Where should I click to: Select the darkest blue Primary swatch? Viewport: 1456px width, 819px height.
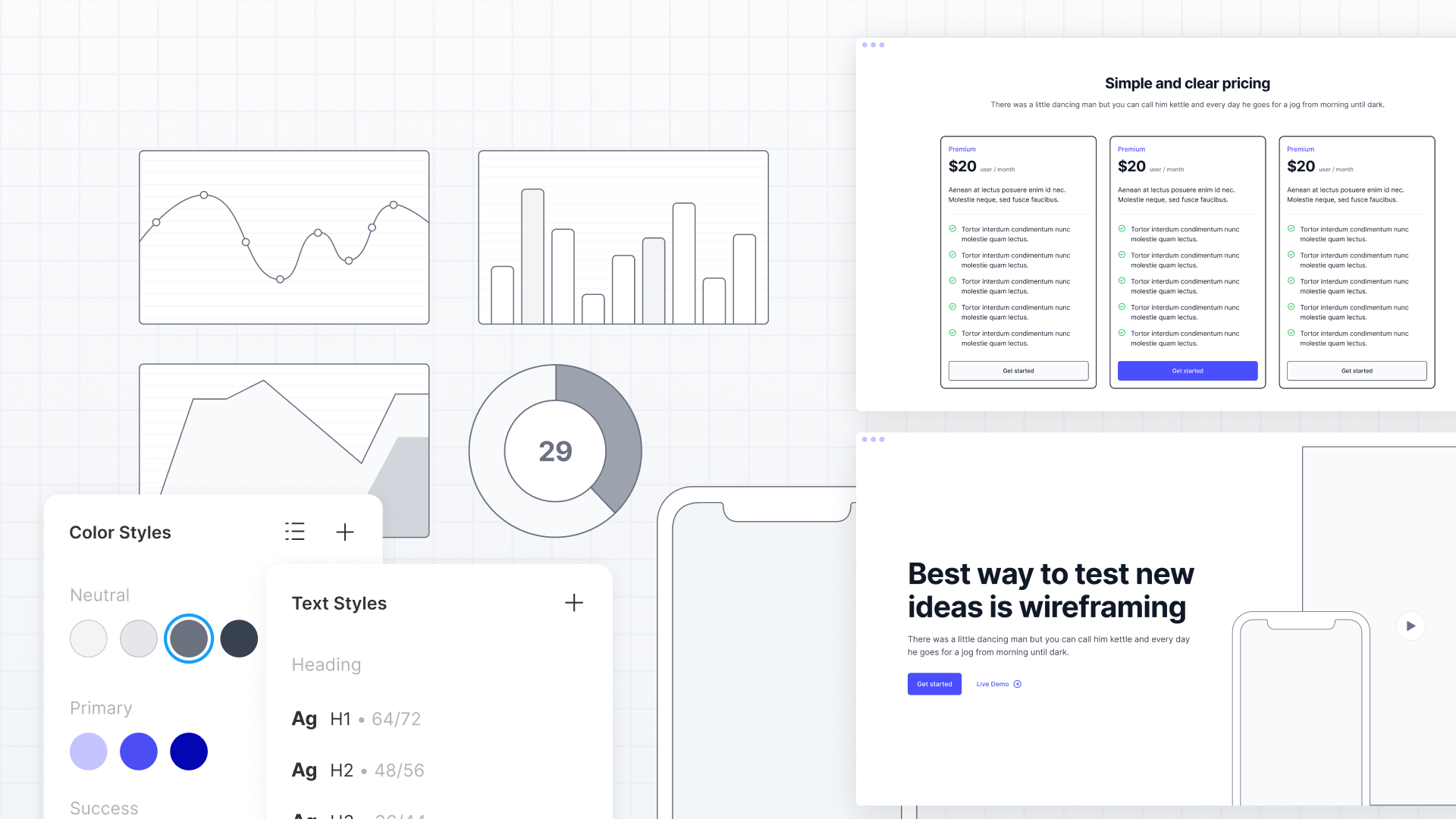coord(189,752)
